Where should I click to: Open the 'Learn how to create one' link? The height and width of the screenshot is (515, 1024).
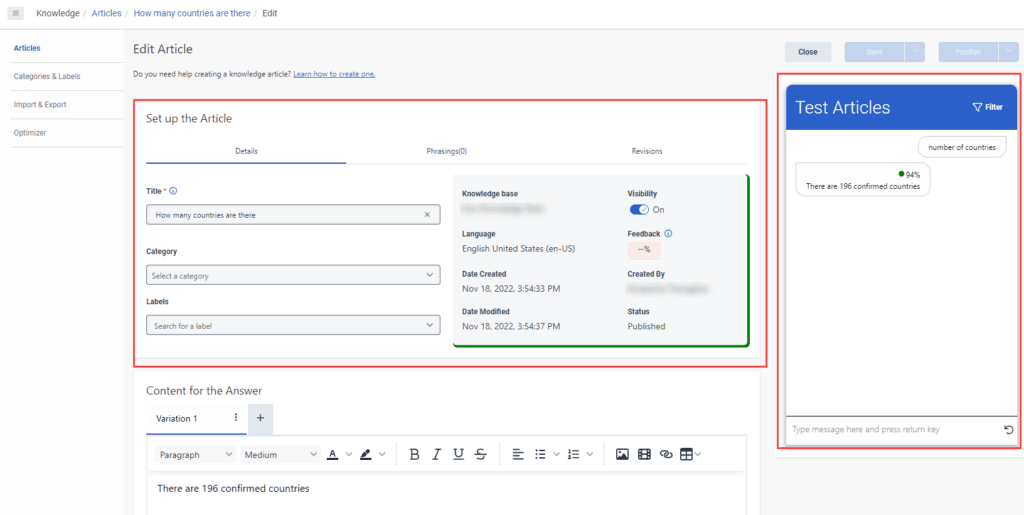334,74
